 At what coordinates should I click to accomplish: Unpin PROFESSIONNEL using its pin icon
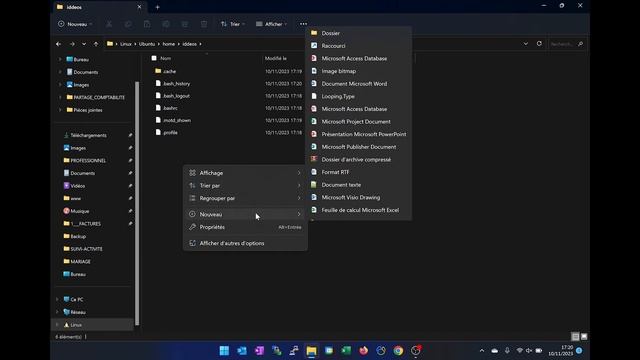130,160
